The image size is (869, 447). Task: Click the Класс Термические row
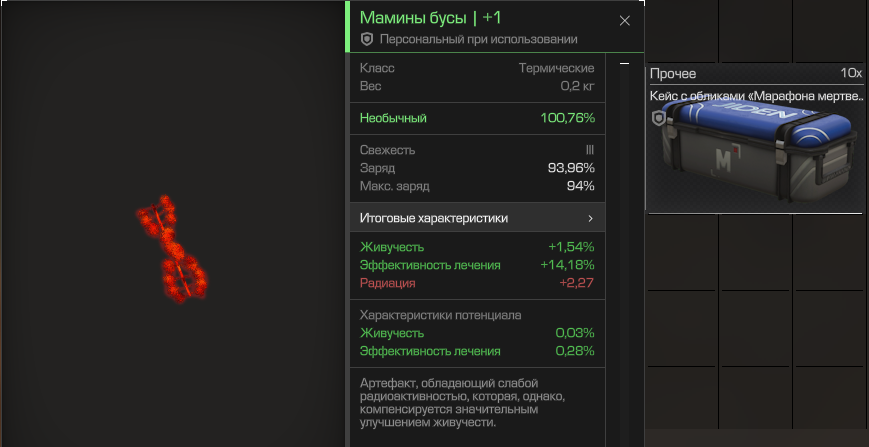[x=477, y=68]
